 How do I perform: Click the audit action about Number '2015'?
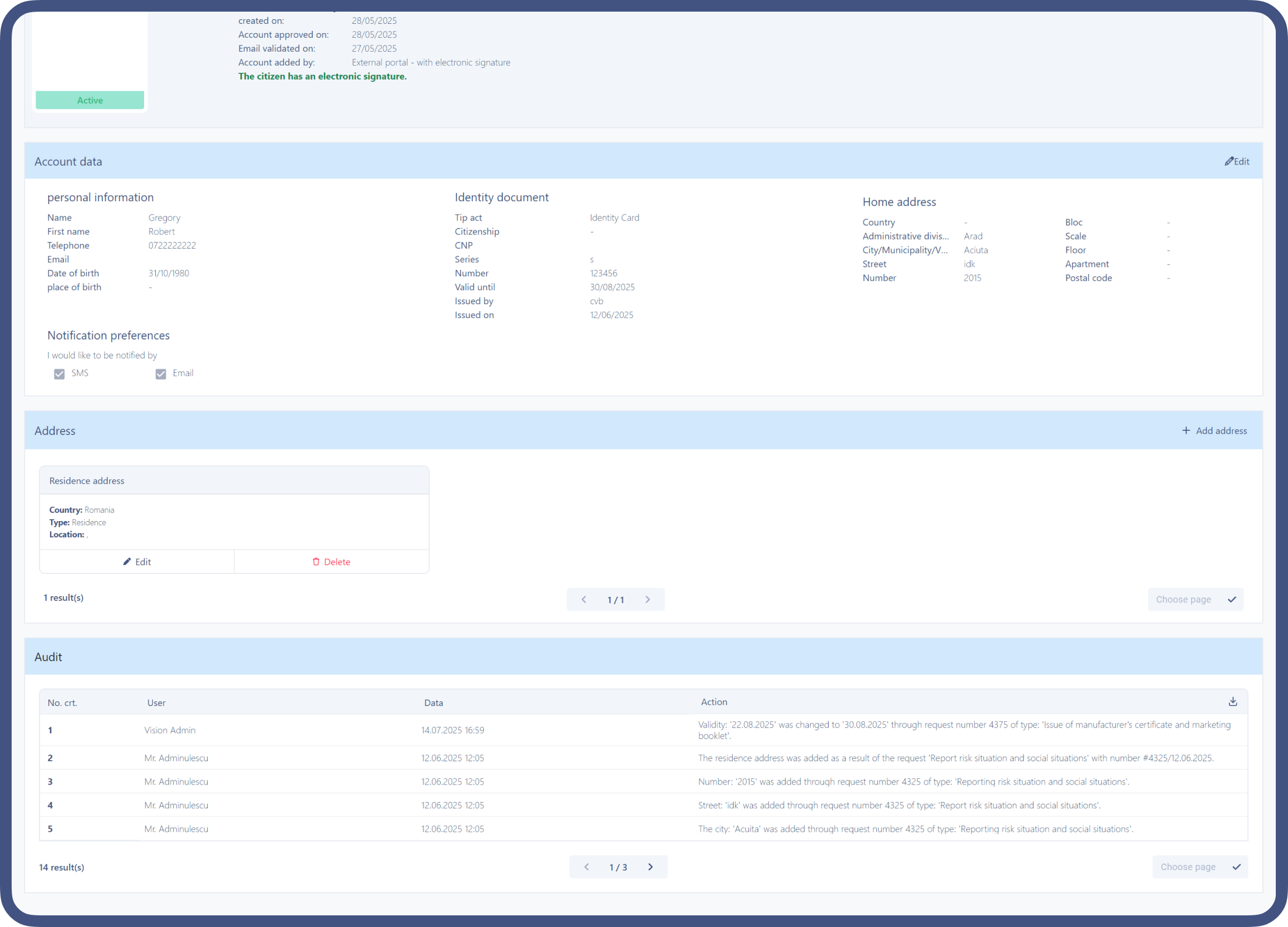tap(914, 782)
